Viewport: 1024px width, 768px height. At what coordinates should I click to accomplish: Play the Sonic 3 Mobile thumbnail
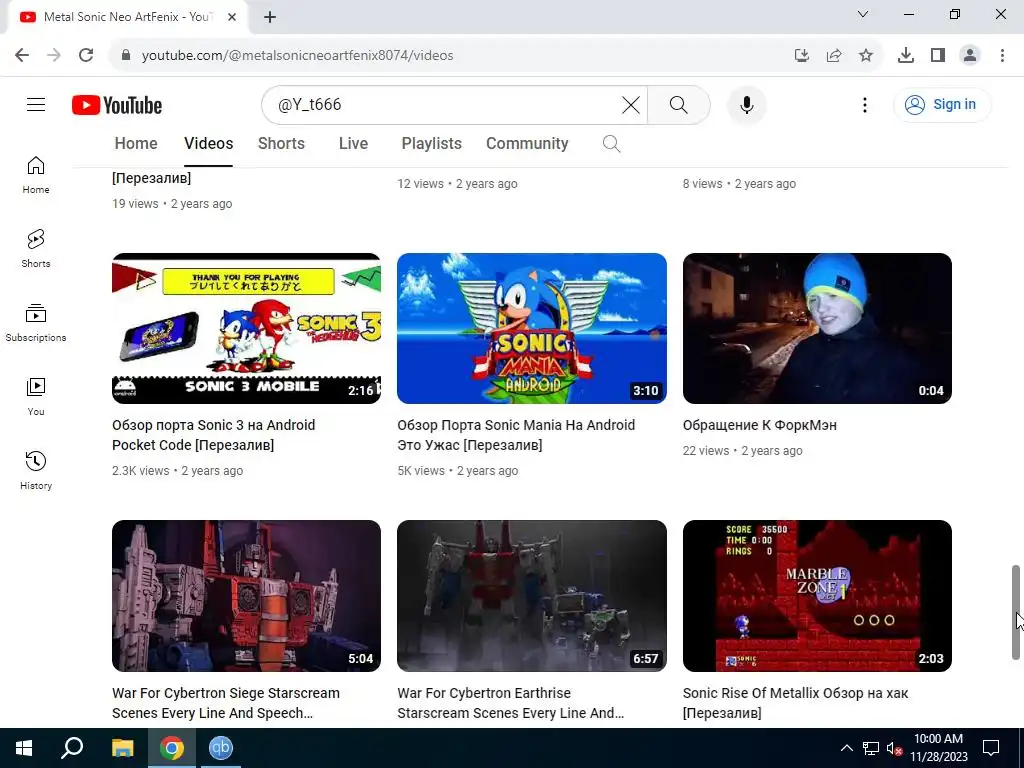[246, 328]
